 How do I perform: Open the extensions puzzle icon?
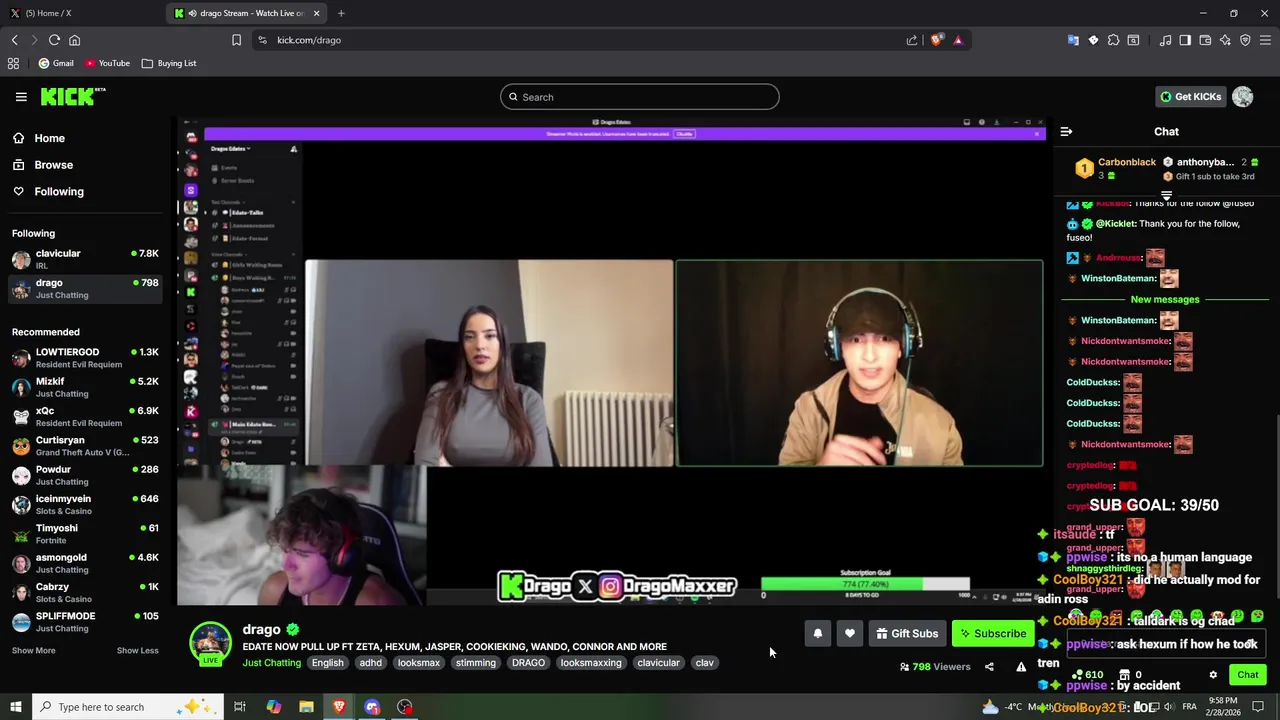[1113, 40]
